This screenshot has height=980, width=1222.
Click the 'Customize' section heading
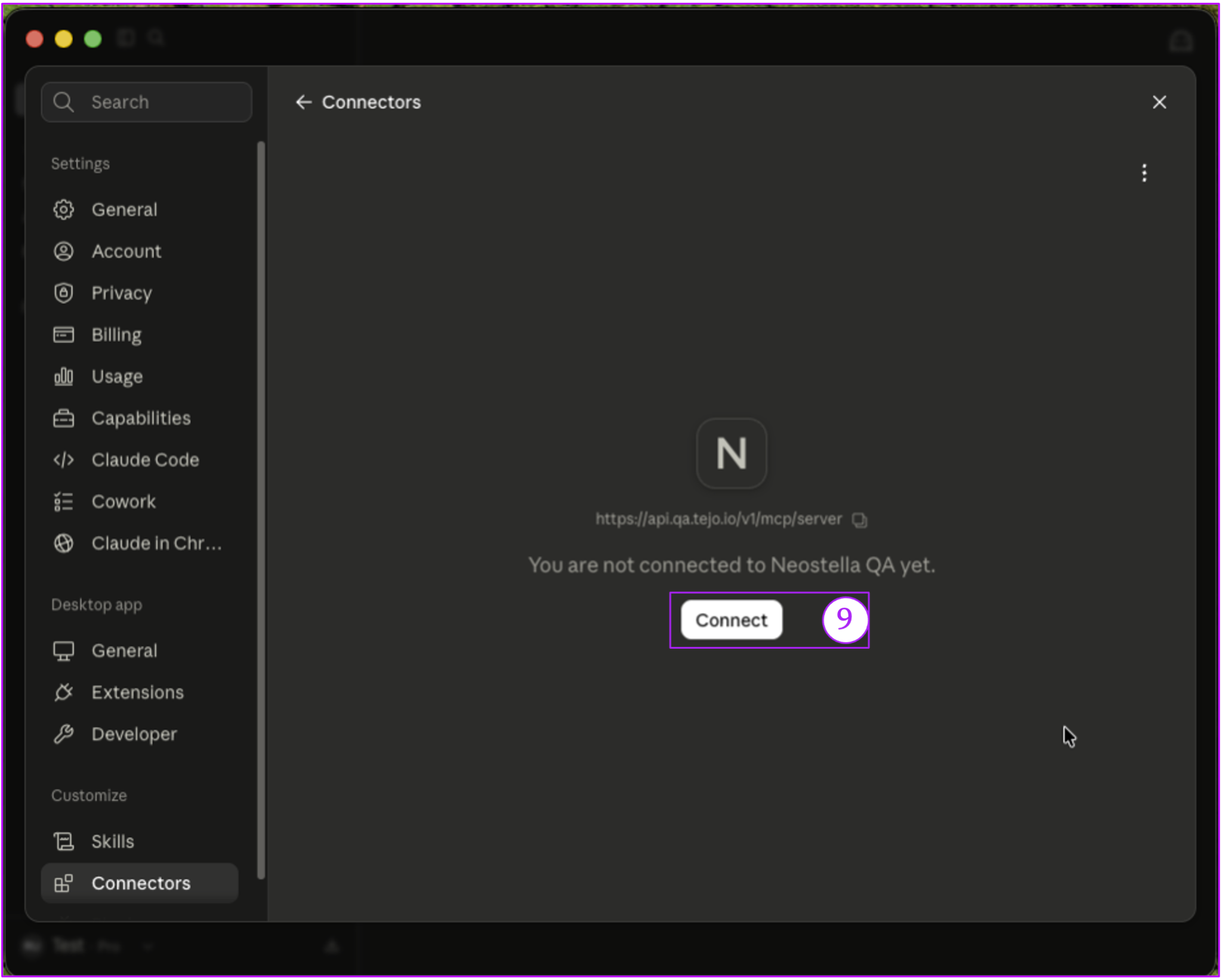tap(89, 796)
